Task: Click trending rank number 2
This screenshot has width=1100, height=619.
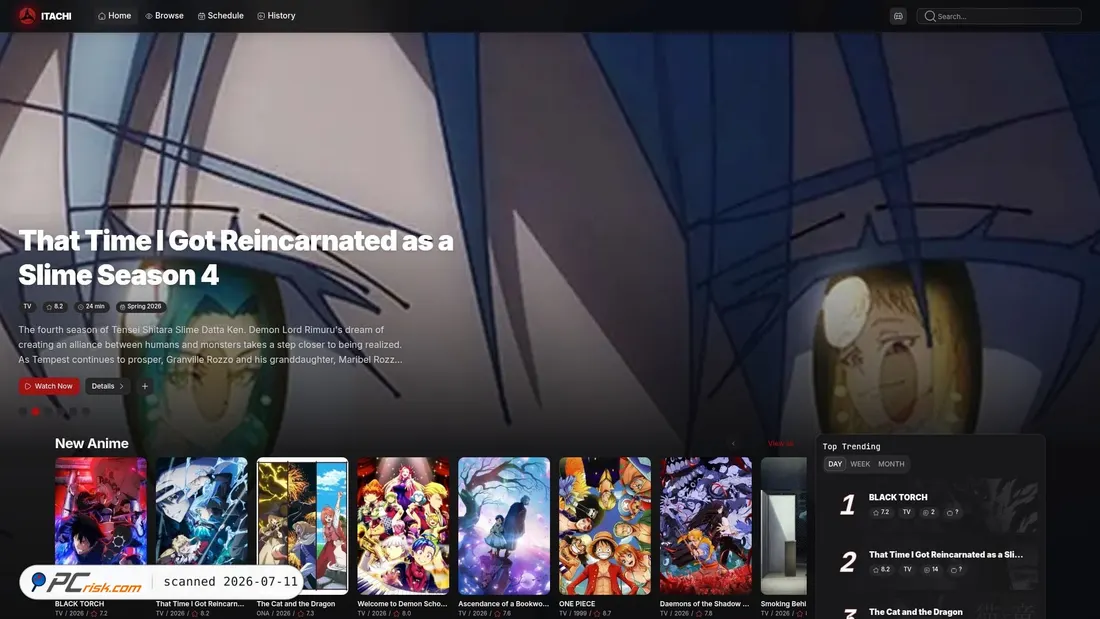Action: [x=847, y=562]
